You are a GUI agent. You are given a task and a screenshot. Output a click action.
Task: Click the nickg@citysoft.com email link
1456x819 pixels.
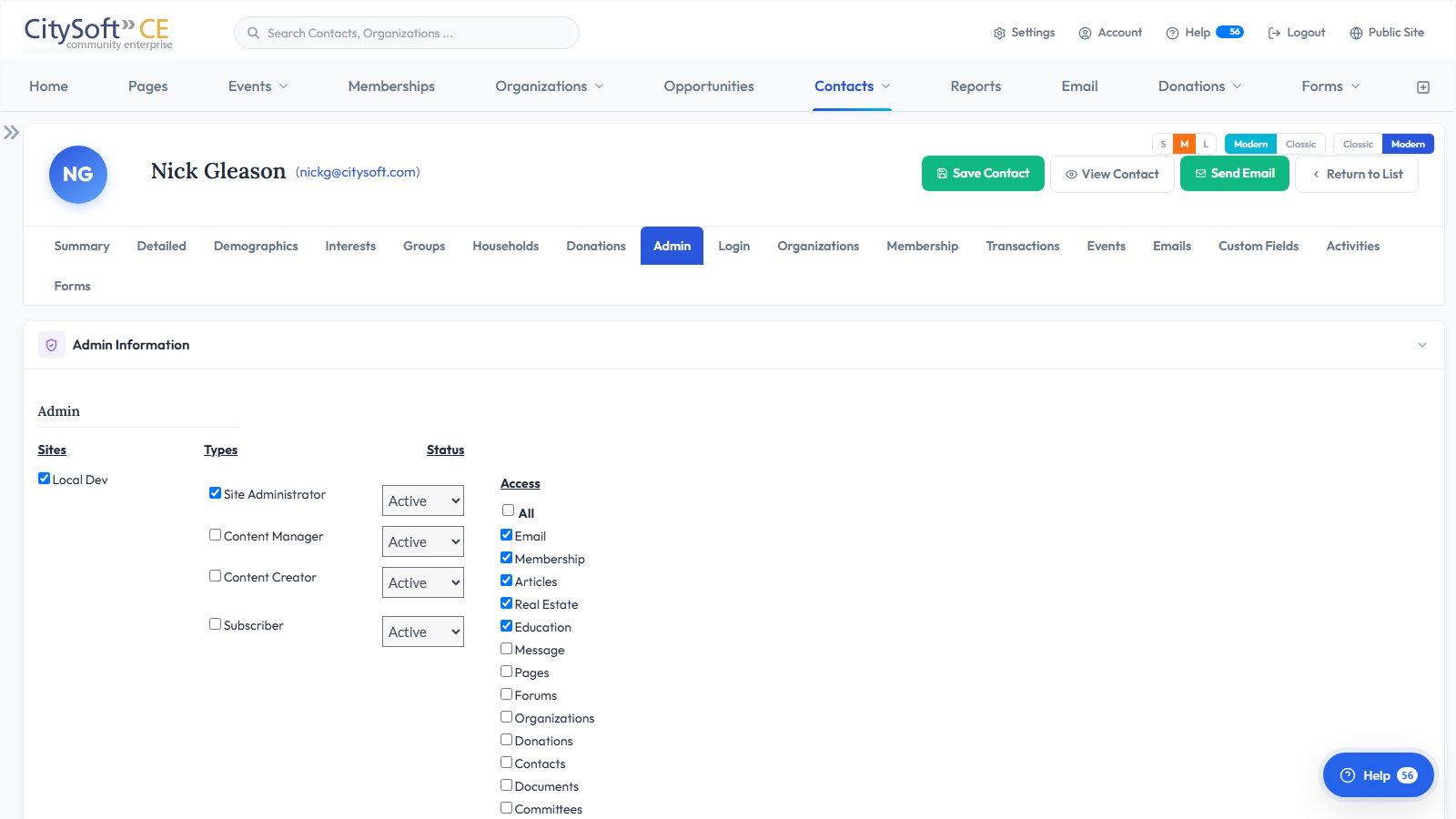point(358,172)
